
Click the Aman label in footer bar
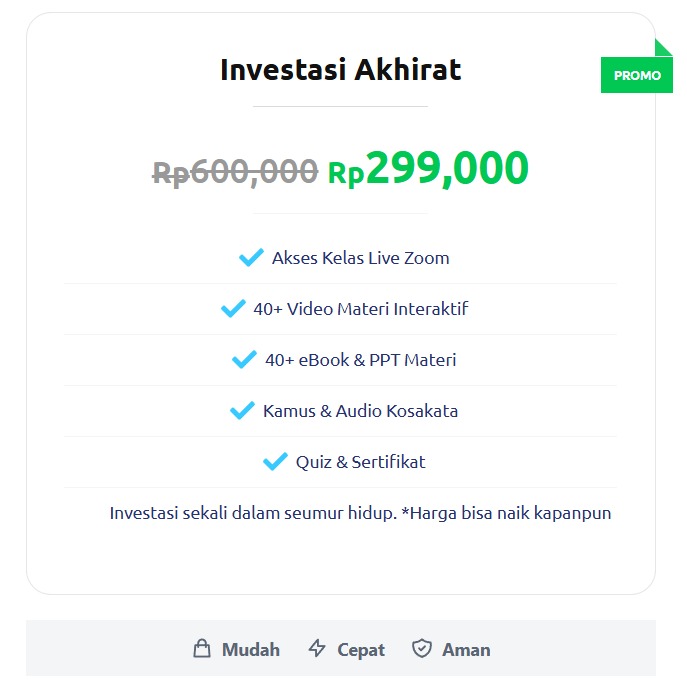(x=466, y=650)
